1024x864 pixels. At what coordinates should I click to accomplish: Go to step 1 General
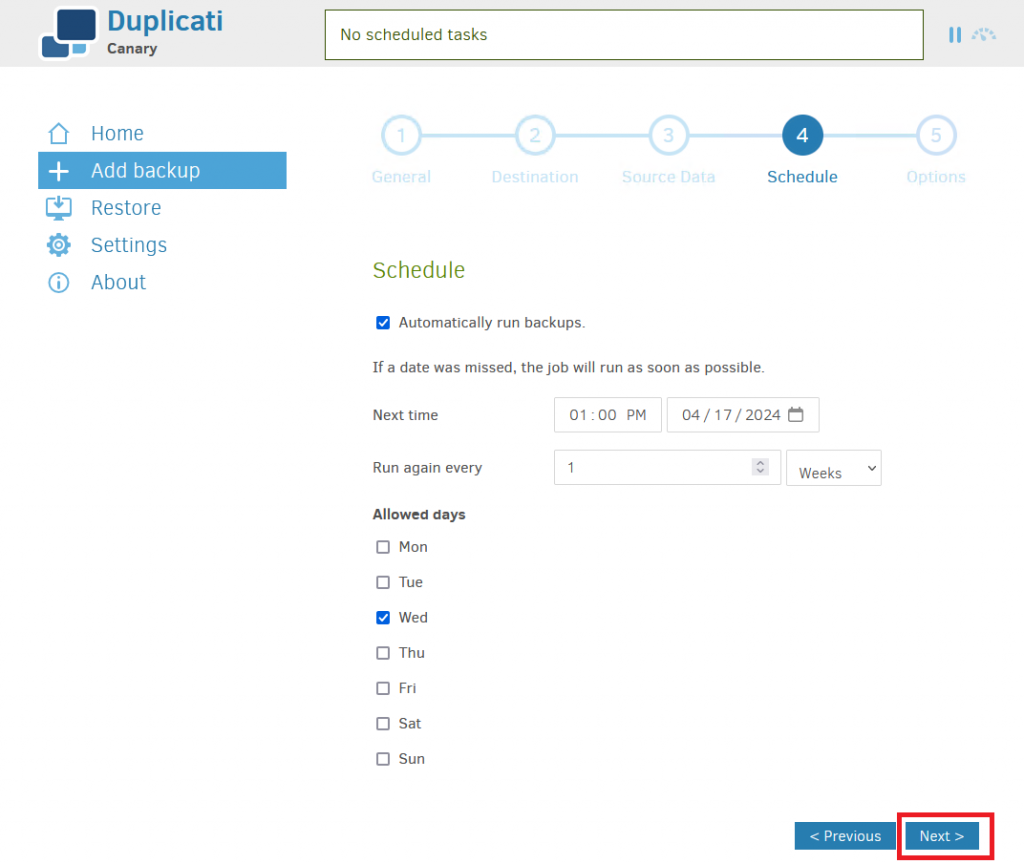pos(401,135)
